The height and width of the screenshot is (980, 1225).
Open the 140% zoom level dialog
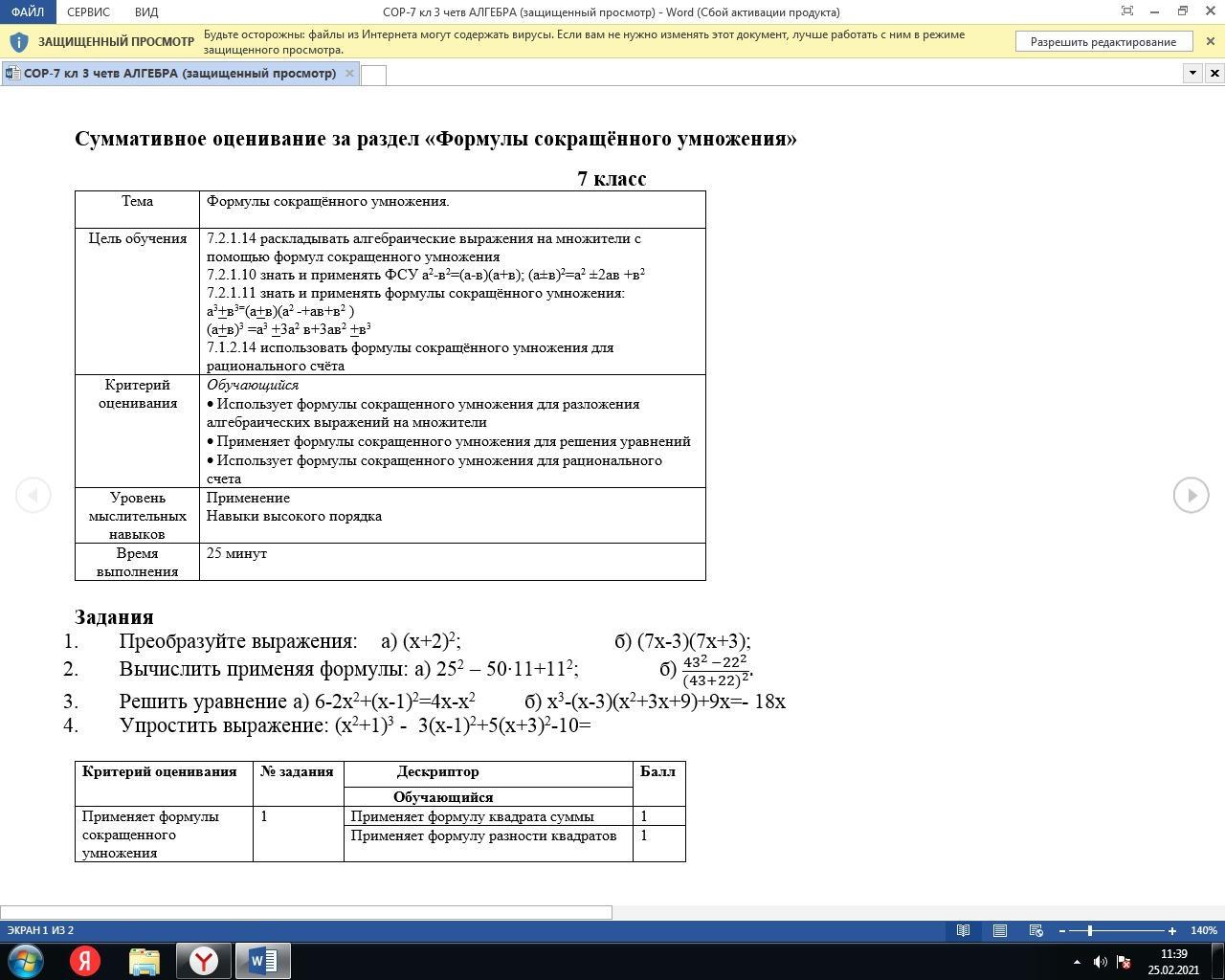pyautogui.click(x=1203, y=930)
